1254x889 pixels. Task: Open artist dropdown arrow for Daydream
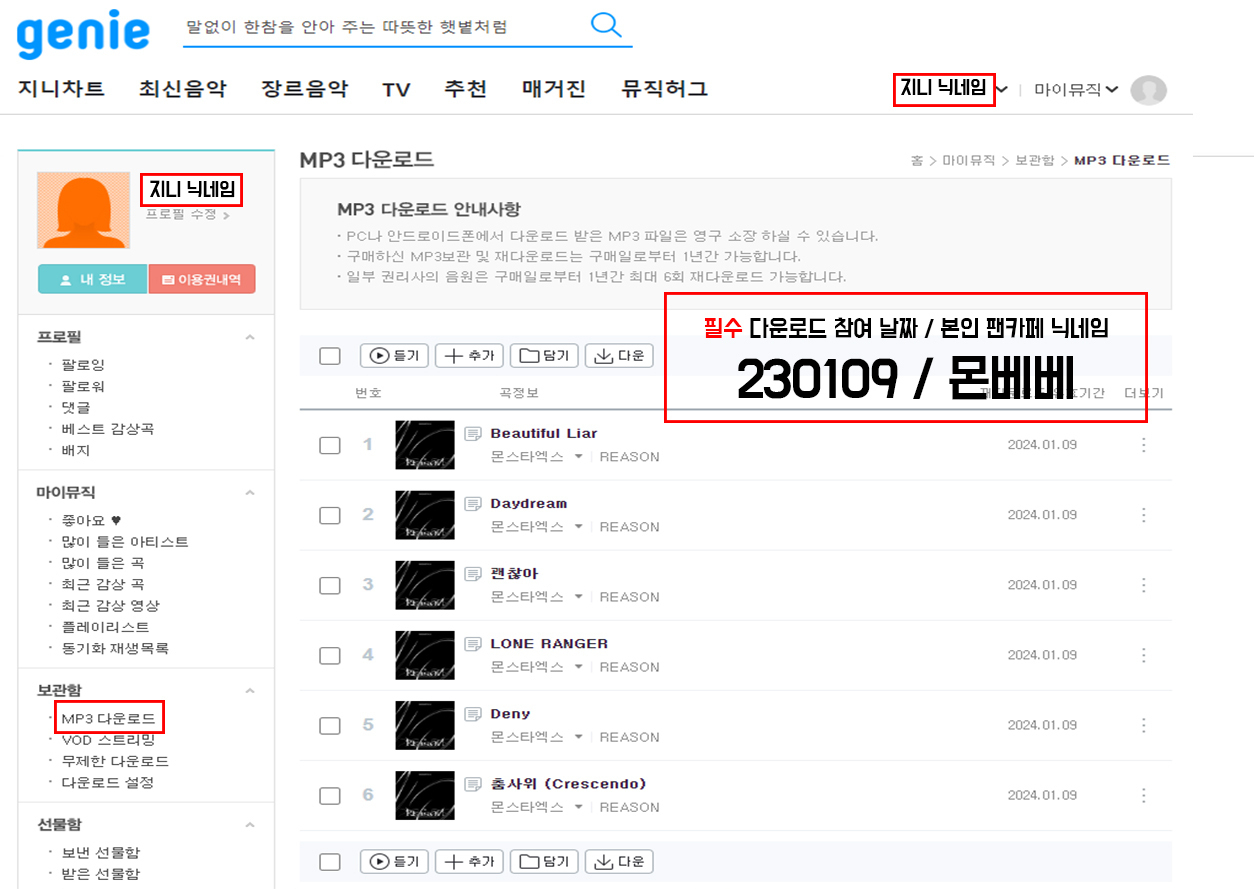coord(578,527)
